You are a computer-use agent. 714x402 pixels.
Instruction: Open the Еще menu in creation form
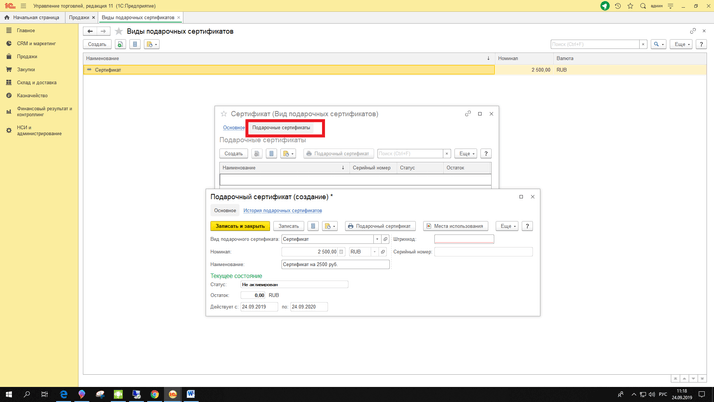coord(507,226)
